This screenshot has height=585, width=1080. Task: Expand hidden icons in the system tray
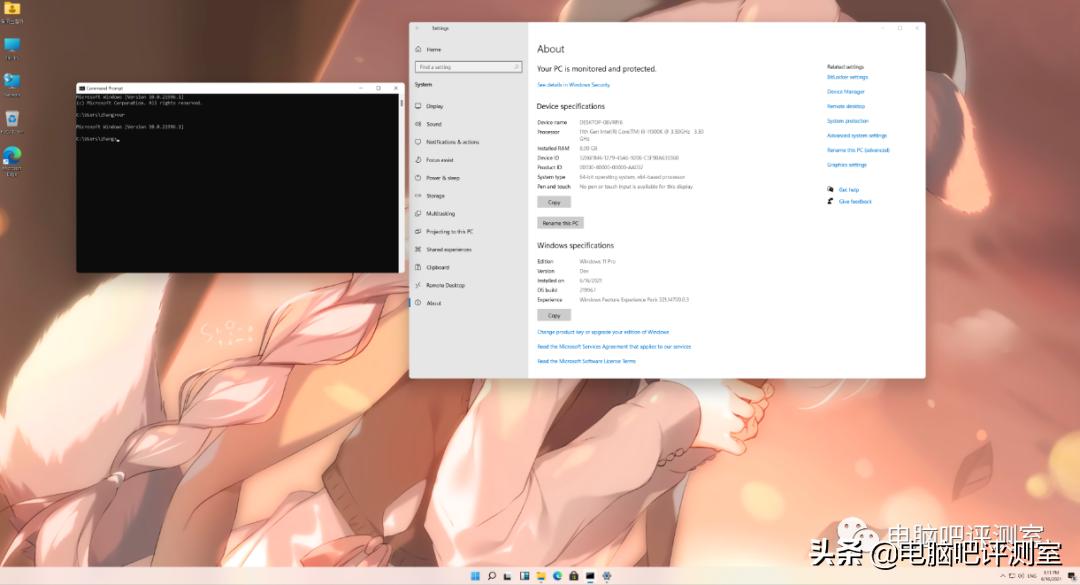[1005, 576]
